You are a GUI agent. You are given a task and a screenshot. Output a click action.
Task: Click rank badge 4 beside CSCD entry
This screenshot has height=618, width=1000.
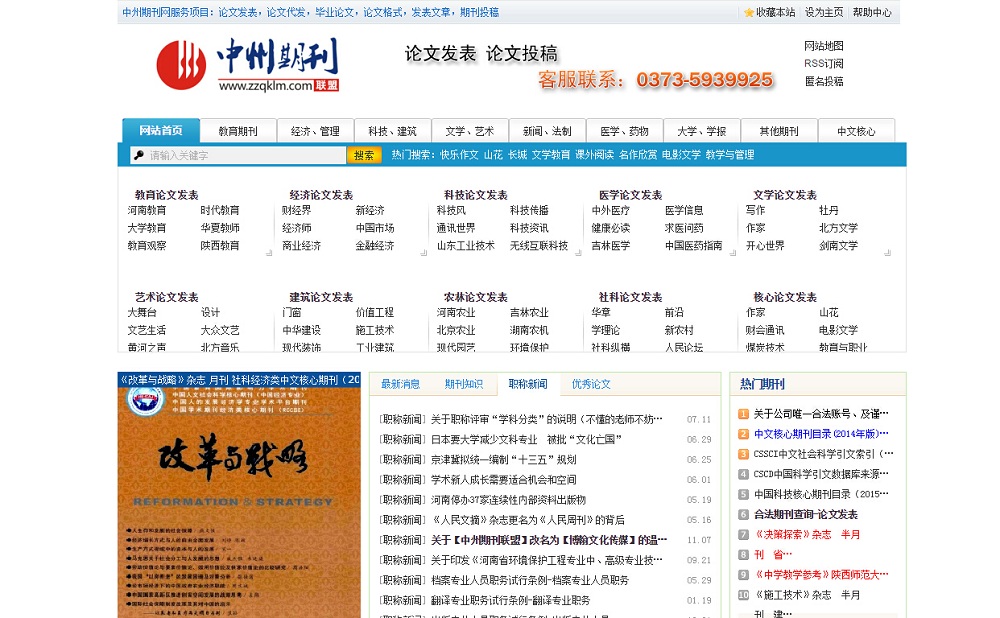(743, 475)
